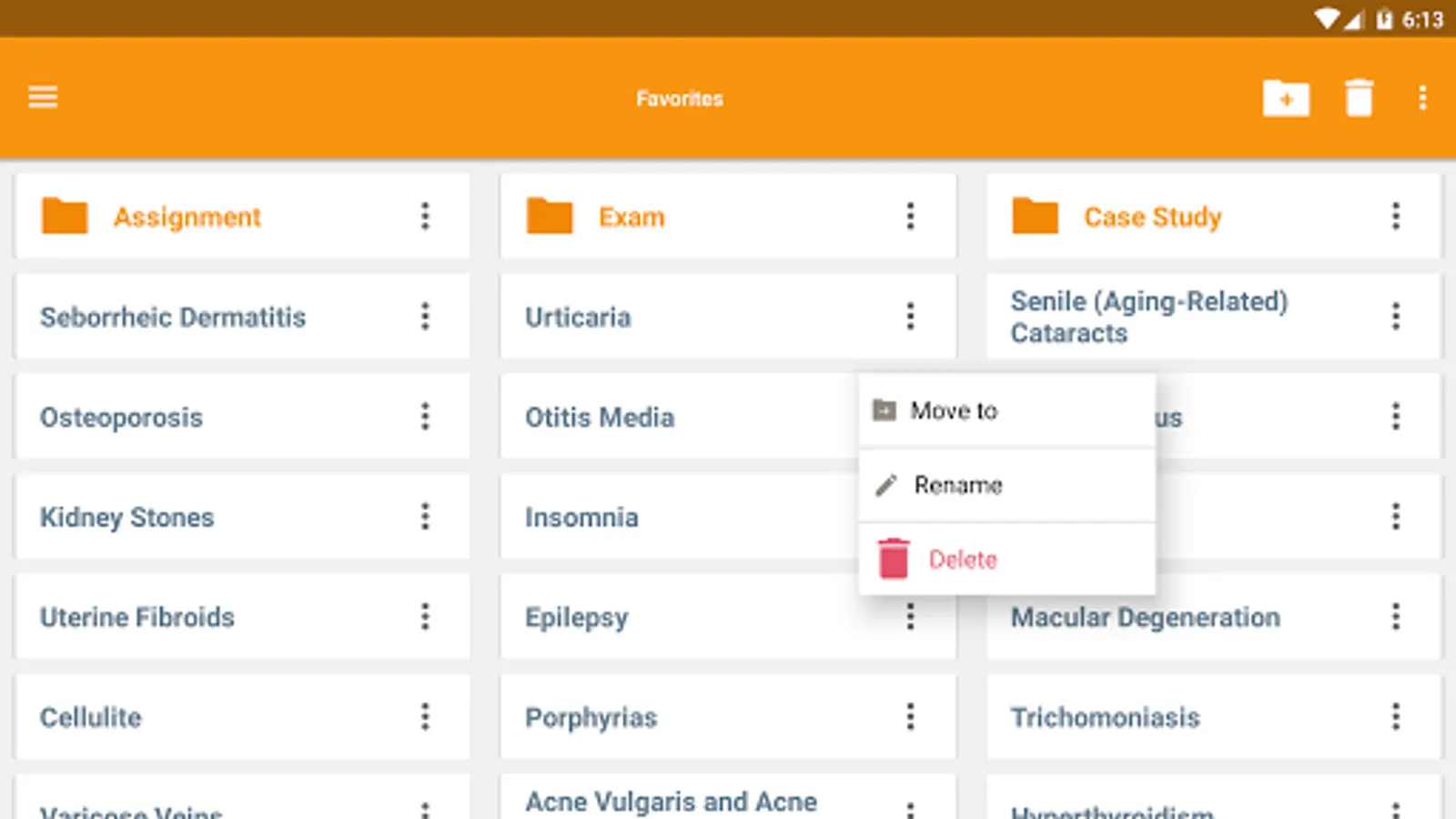Click the trash icon in top bar
Image resolution: width=1456 pixels, height=819 pixels.
click(1359, 97)
